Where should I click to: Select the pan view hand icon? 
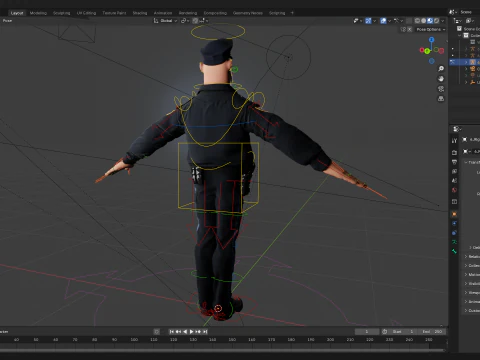(441, 79)
